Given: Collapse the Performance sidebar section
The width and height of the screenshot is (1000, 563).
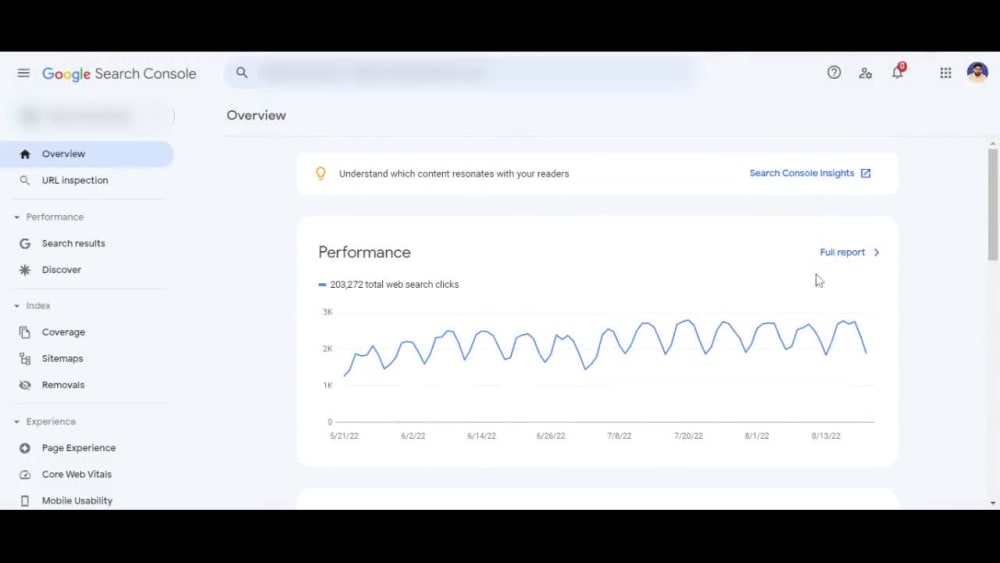Looking at the screenshot, I should 17,217.
